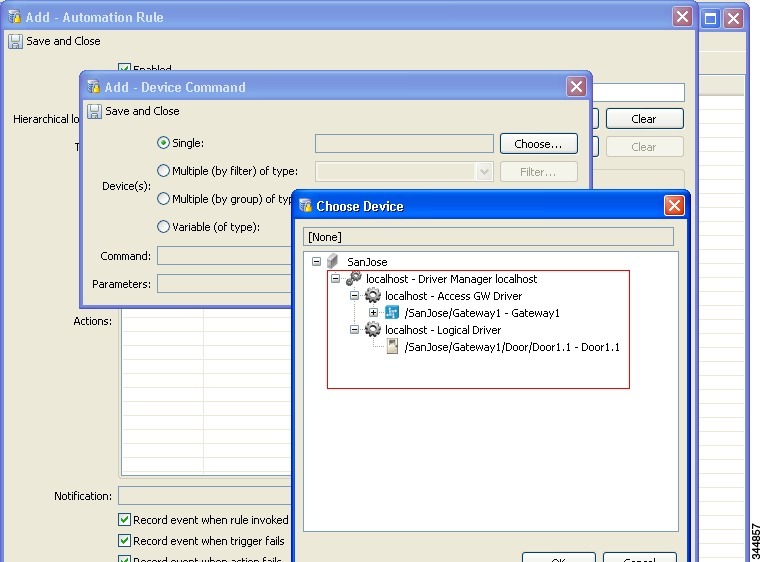Click the SanJose server icon
The width and height of the screenshot is (763, 562).
tap(333, 262)
